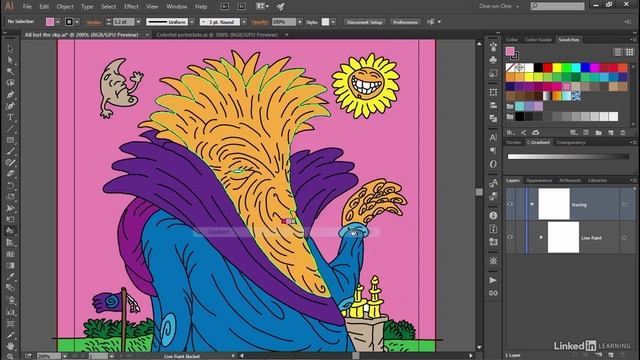Open the Effect menu

(131, 7)
